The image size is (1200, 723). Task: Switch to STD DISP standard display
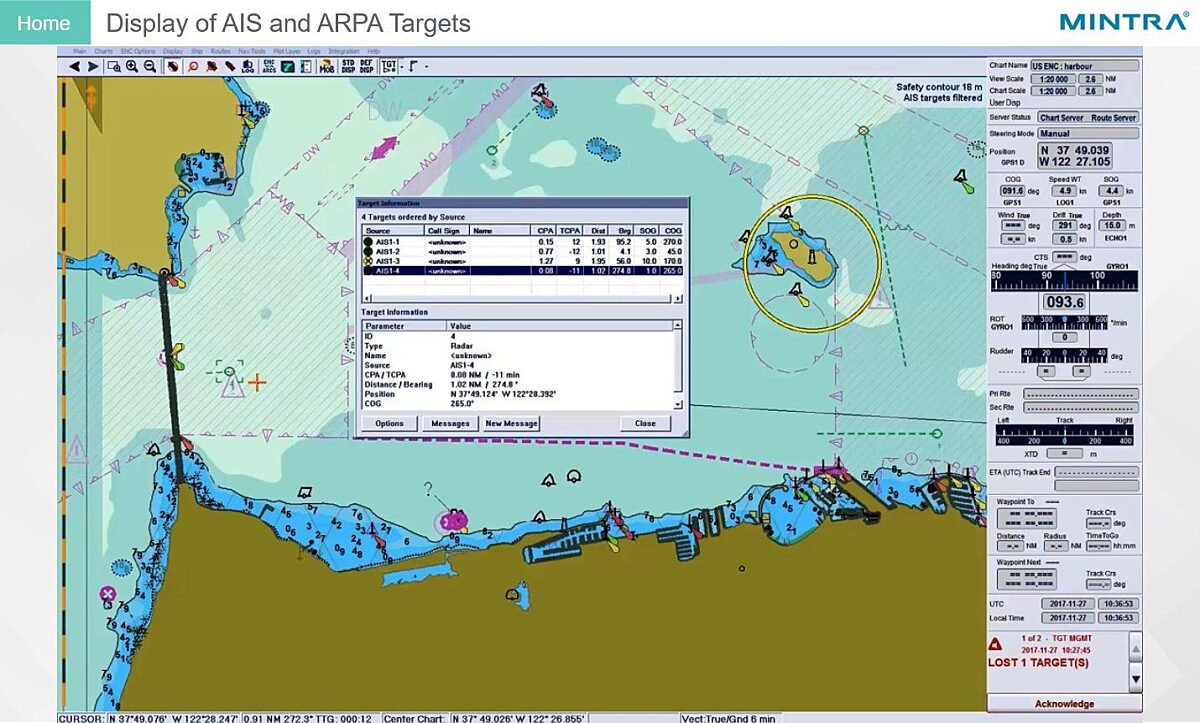coord(348,67)
